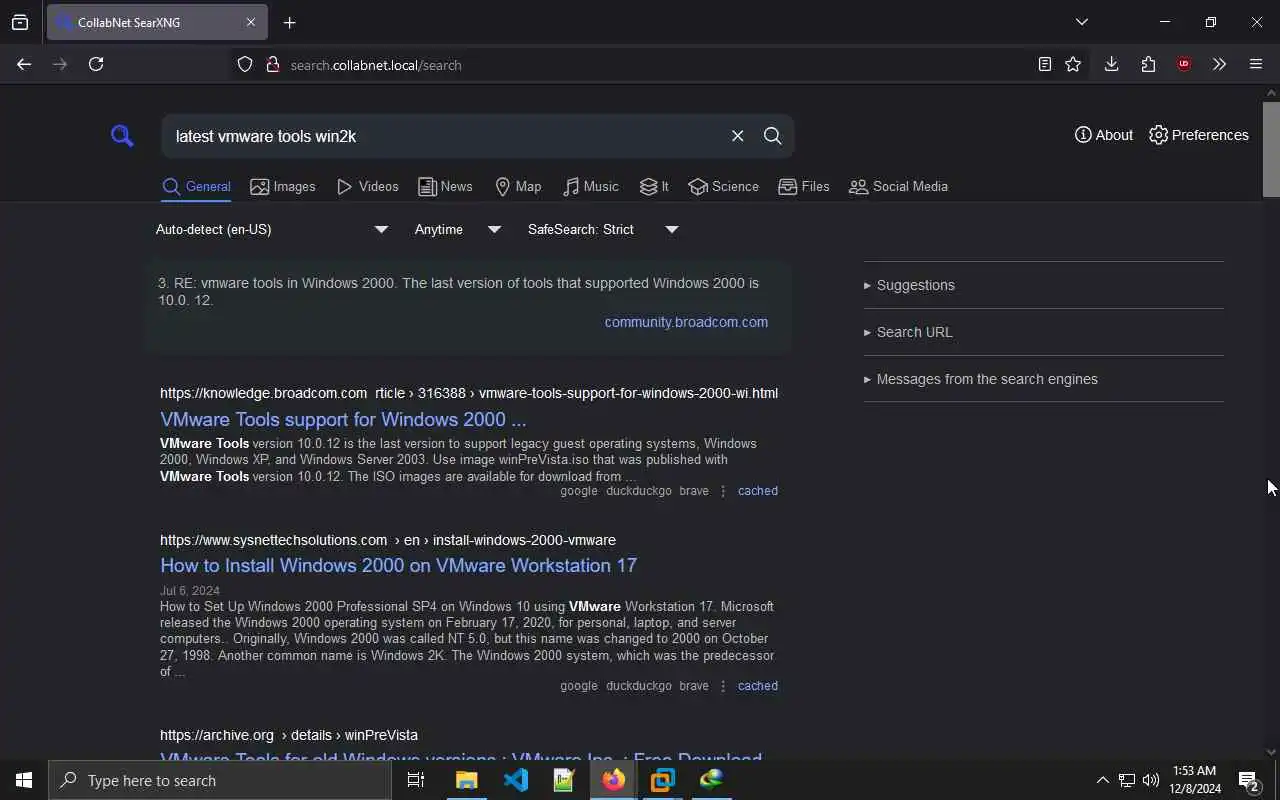Click the knowledge.broadcom.com result URL
The width and height of the screenshot is (1280, 800).
[x=469, y=393]
